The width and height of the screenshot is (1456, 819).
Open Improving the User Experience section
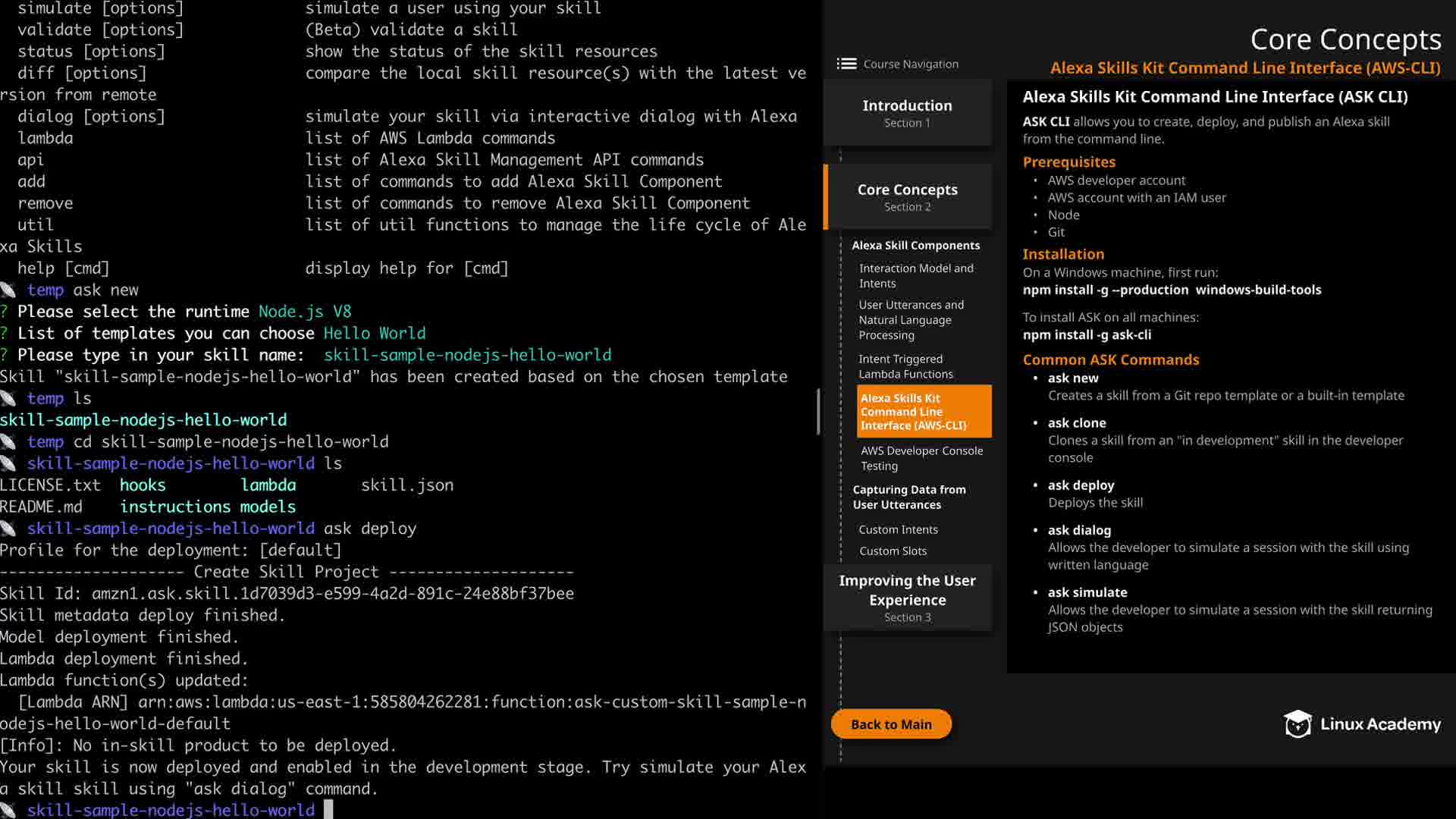[907, 598]
